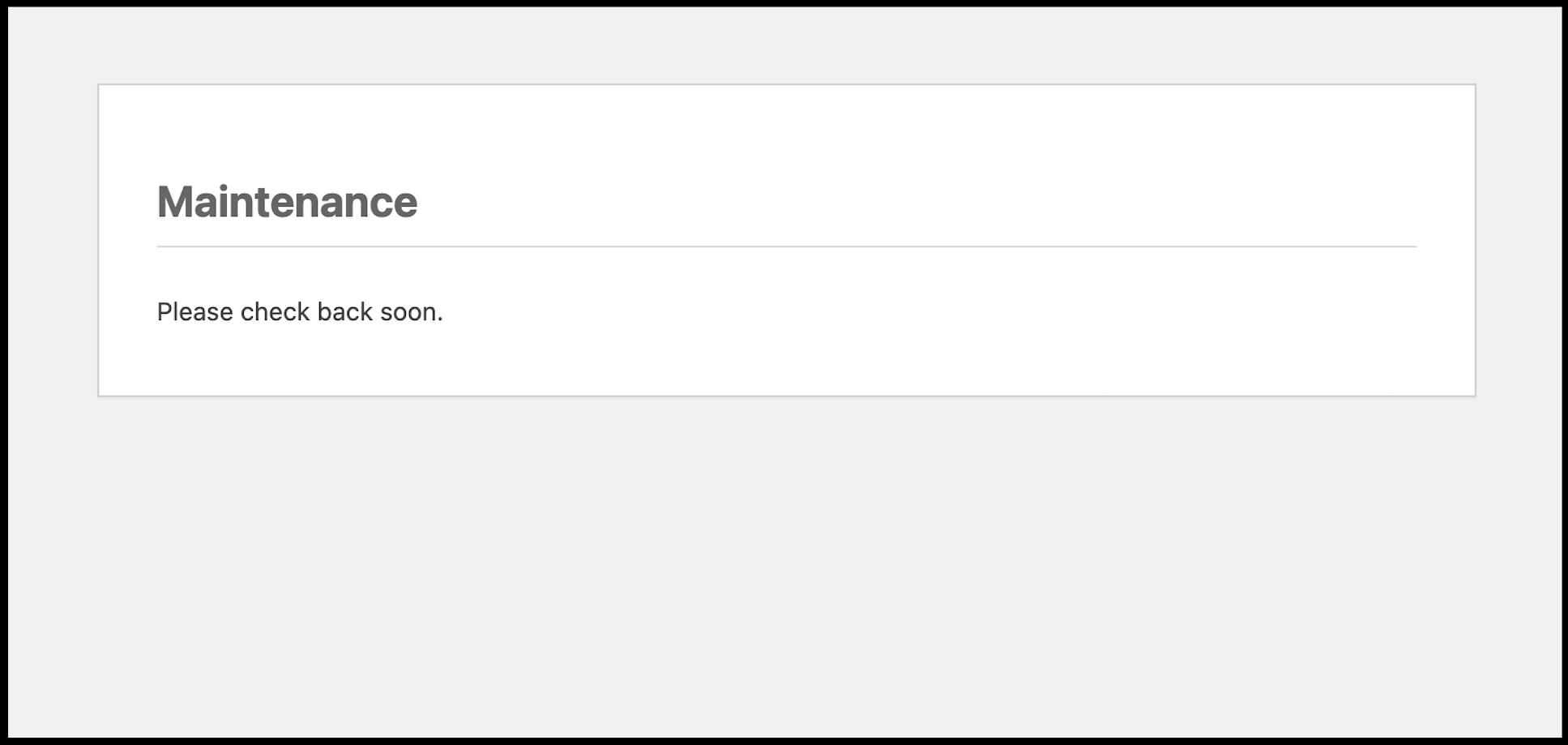Click blank white area right of Maintenance
Viewport: 1568px width, 745px height.
coord(891,202)
